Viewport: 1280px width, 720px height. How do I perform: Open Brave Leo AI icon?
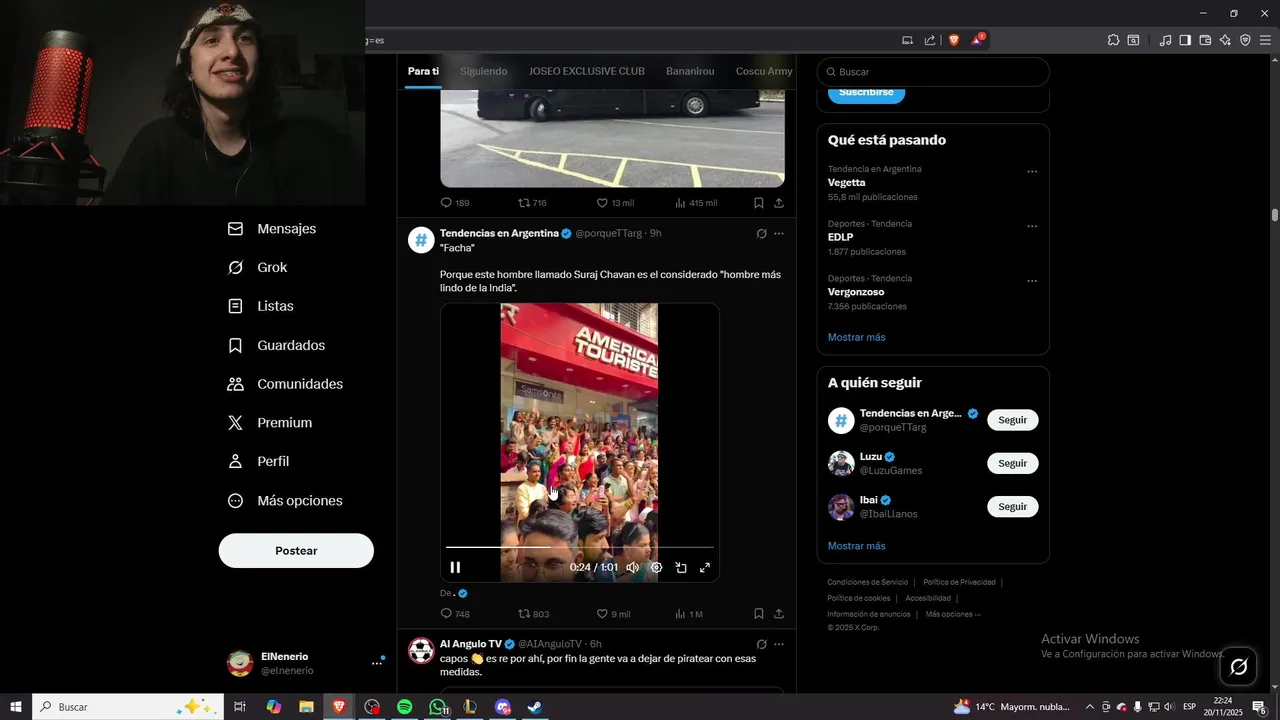click(1225, 40)
